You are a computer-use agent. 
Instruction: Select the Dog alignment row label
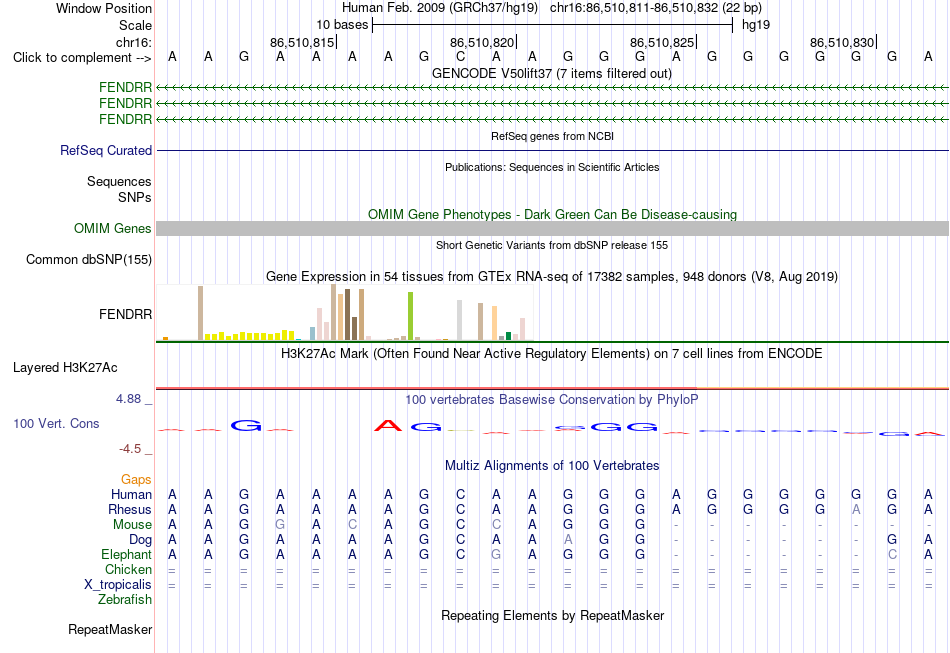[x=140, y=540]
